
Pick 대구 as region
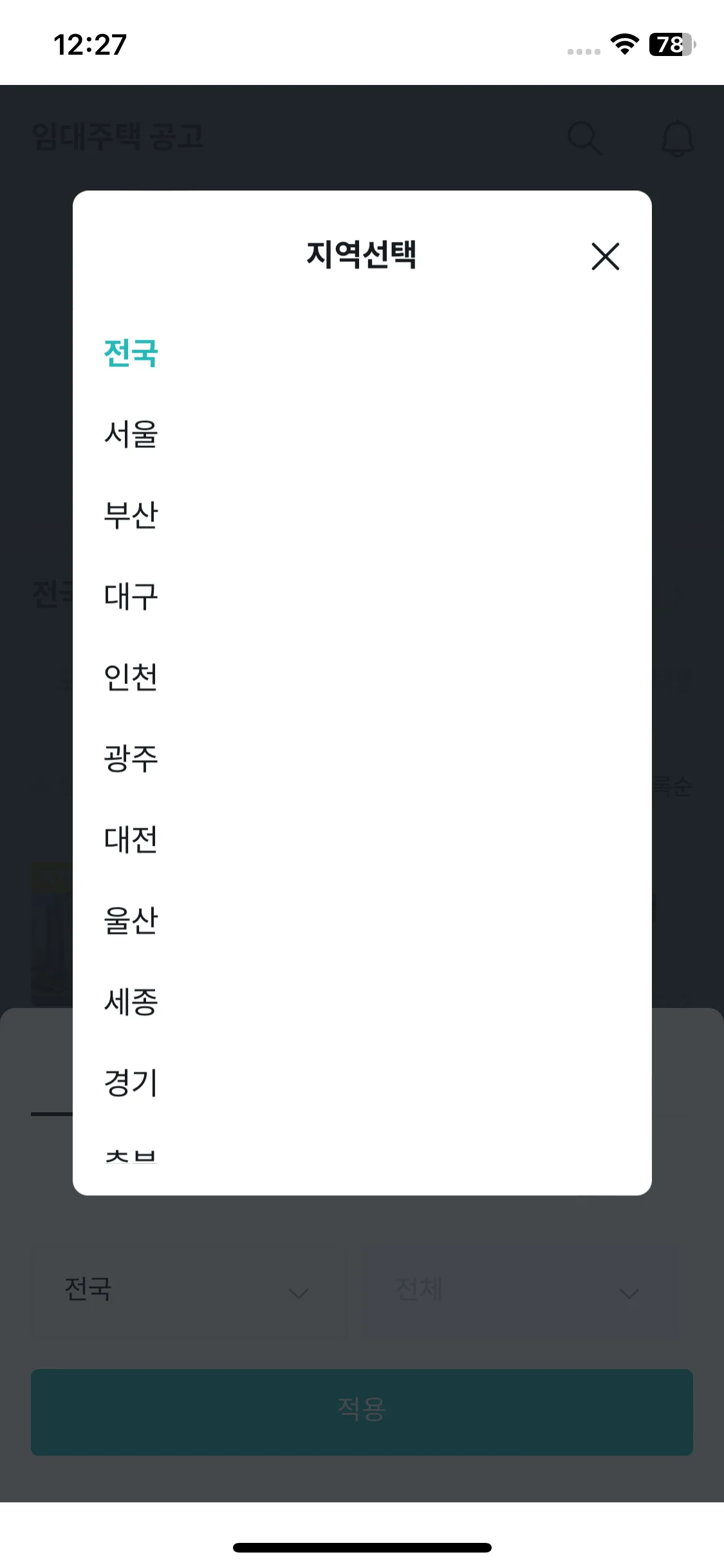tap(131, 596)
